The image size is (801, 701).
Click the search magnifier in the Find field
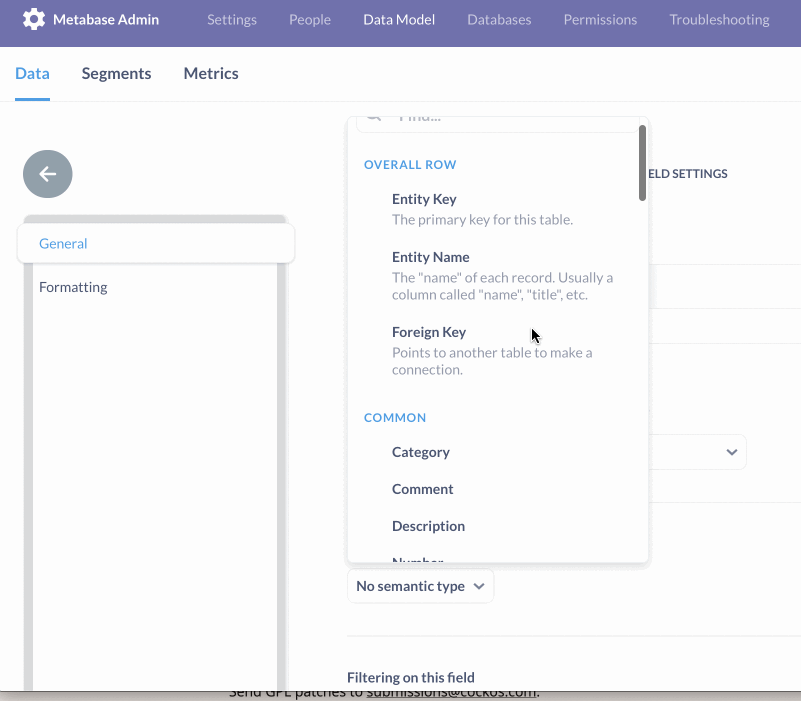coord(372,115)
